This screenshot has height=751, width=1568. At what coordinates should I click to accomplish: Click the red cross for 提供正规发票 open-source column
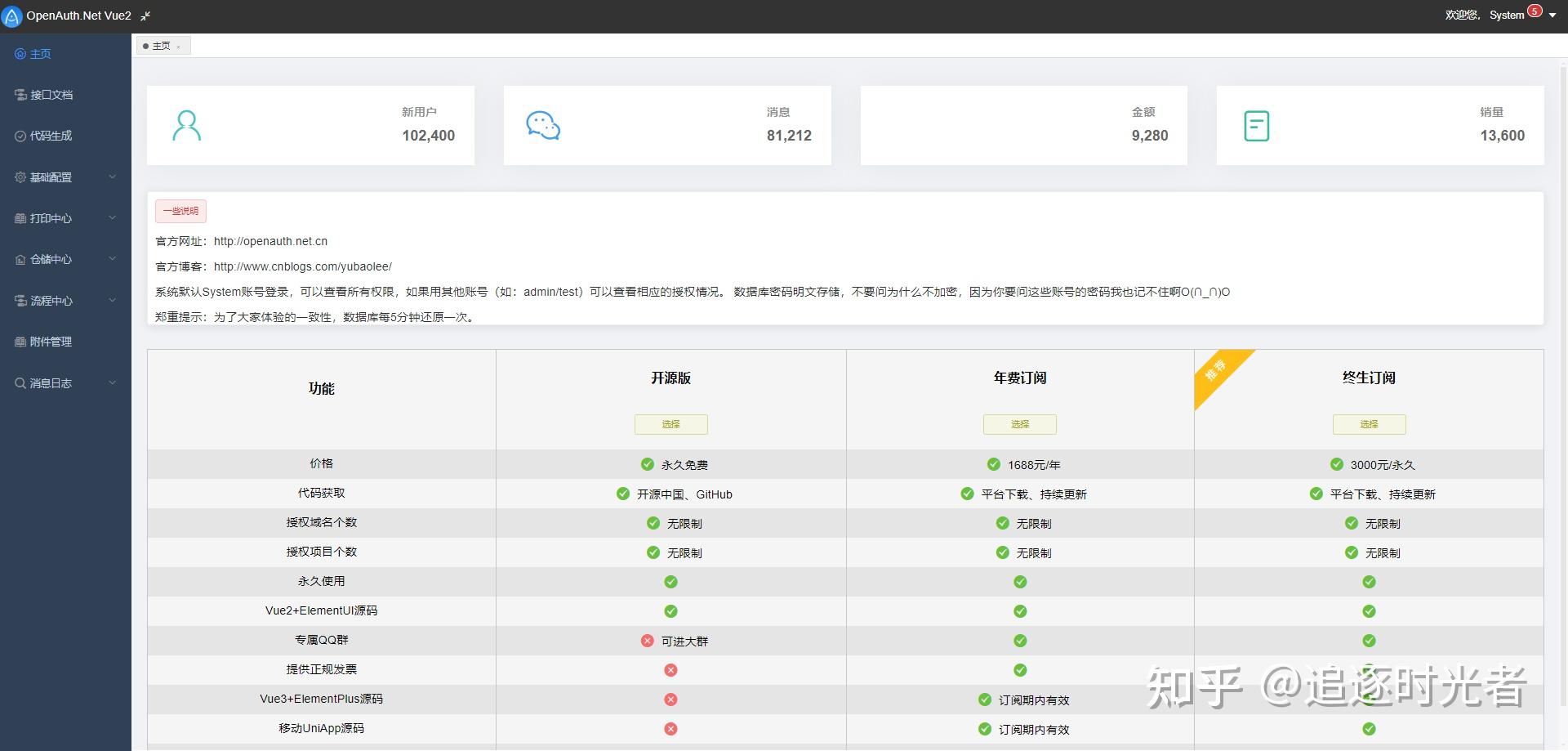point(670,669)
